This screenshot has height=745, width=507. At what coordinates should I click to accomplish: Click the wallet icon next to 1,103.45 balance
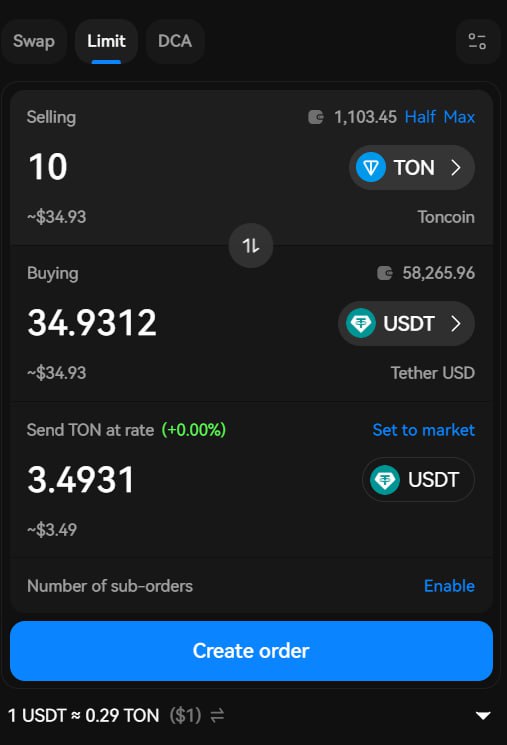tap(316, 117)
